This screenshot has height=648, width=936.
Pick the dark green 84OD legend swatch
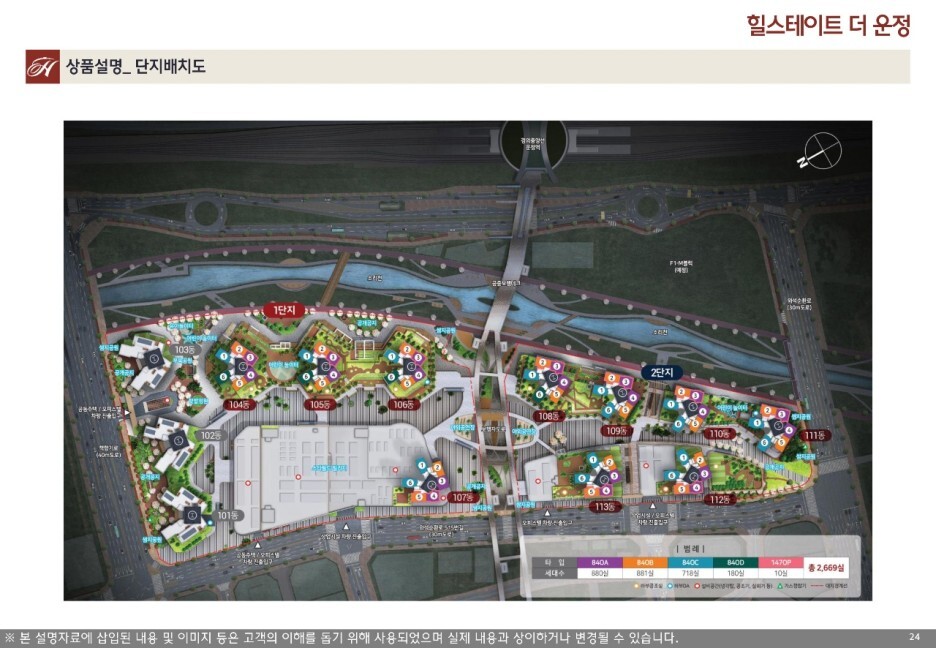735,563
